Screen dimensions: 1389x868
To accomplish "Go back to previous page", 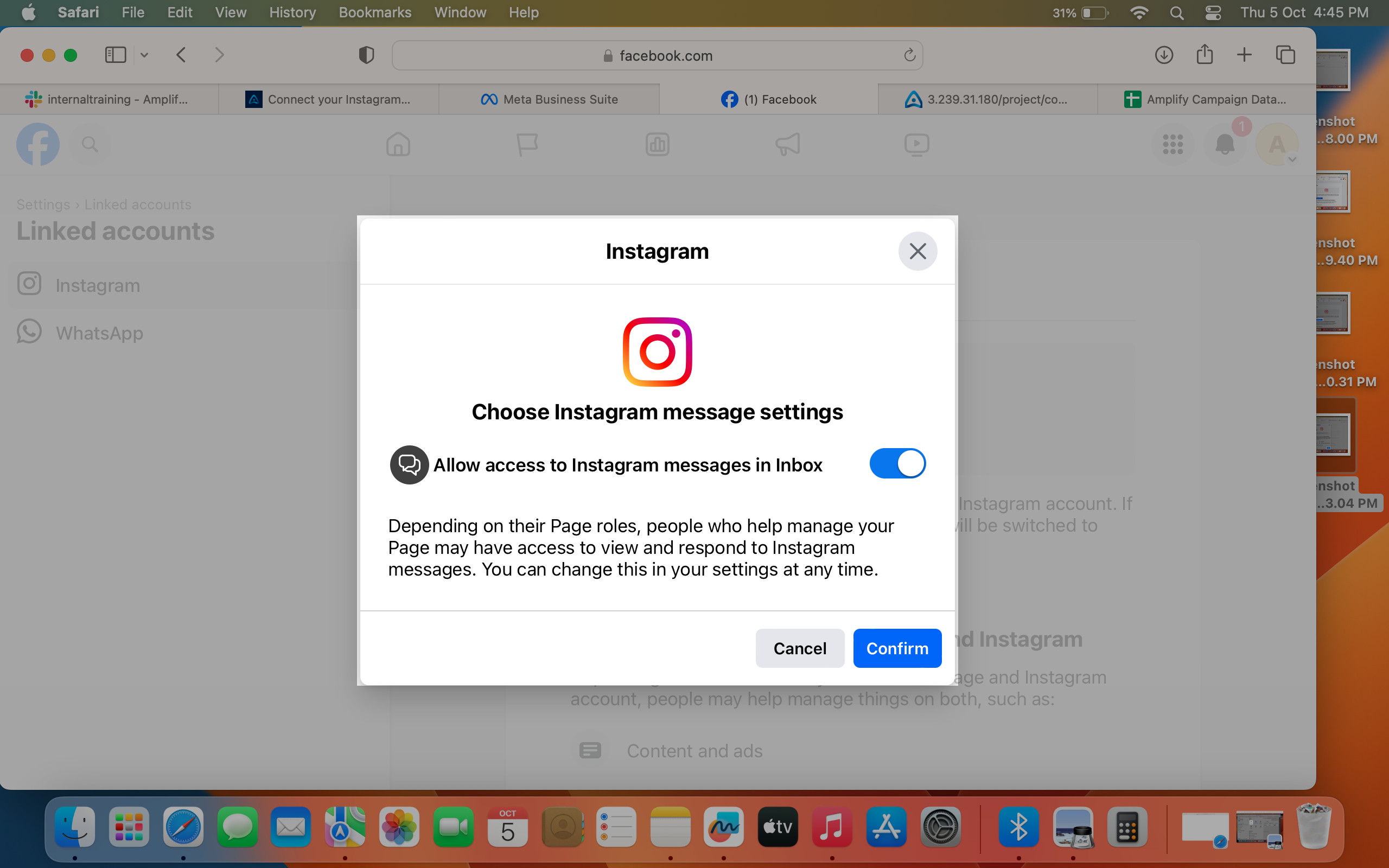I will pyautogui.click(x=181, y=55).
